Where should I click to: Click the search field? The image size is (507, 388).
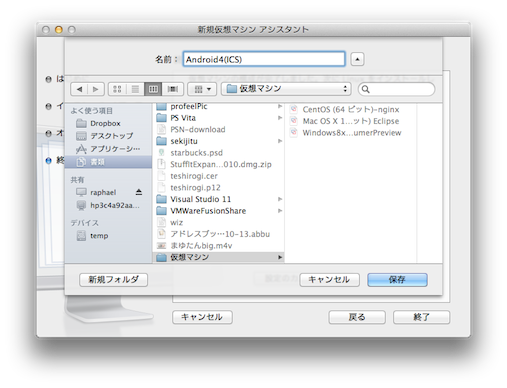pos(396,89)
